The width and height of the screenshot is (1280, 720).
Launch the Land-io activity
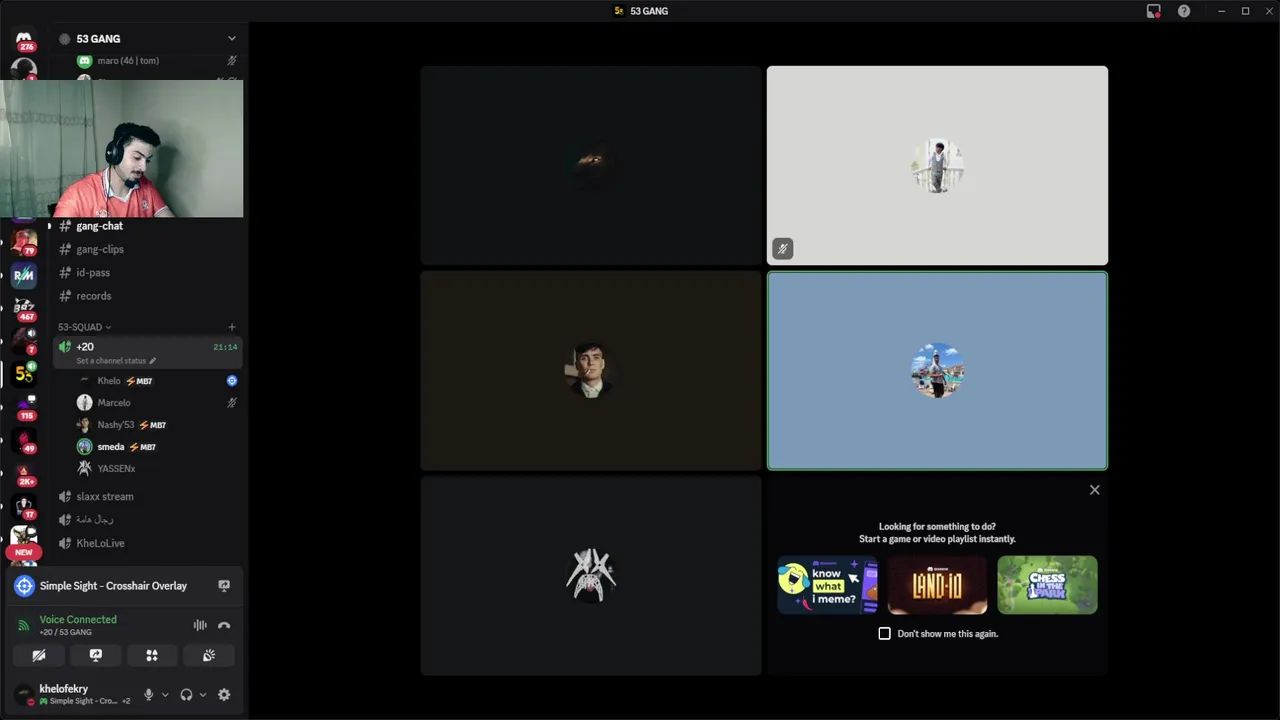point(937,585)
